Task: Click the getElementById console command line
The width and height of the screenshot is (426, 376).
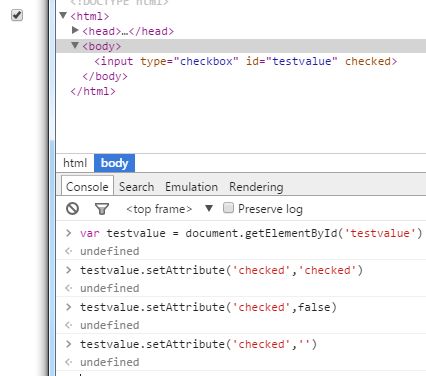Action: click(x=251, y=233)
